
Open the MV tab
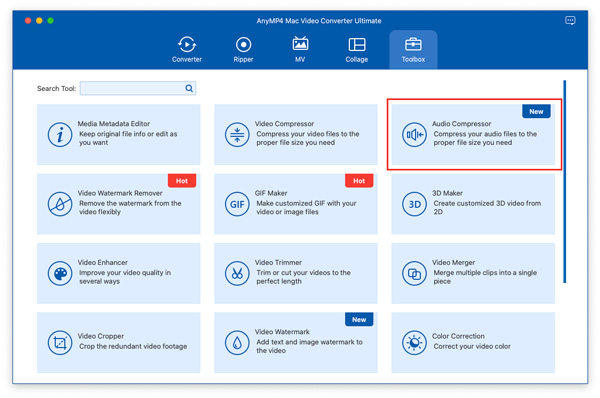coord(300,49)
